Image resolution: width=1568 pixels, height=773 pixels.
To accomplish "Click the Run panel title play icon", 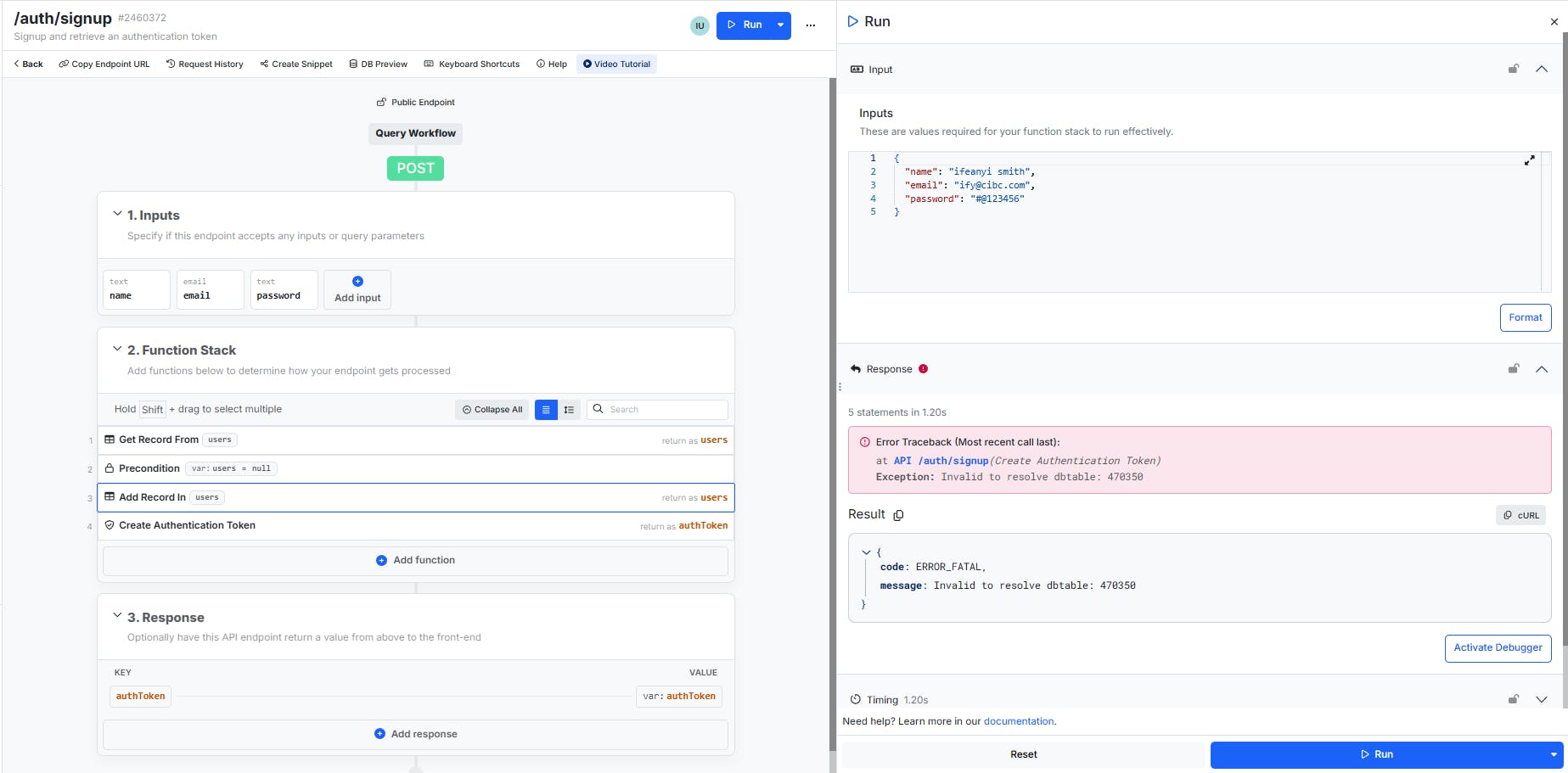I will [x=853, y=22].
